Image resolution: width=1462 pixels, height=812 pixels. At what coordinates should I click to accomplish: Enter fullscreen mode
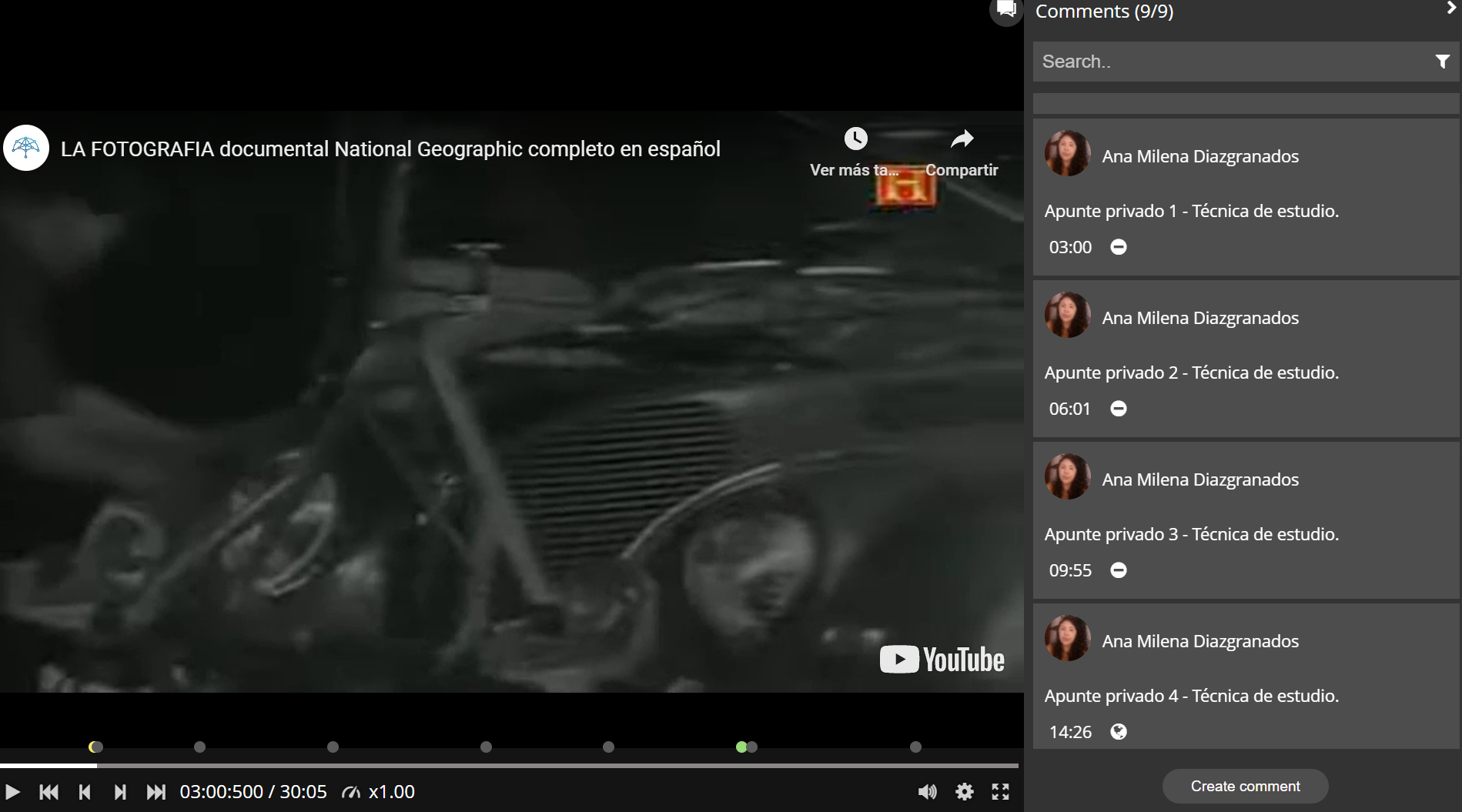(x=1000, y=792)
